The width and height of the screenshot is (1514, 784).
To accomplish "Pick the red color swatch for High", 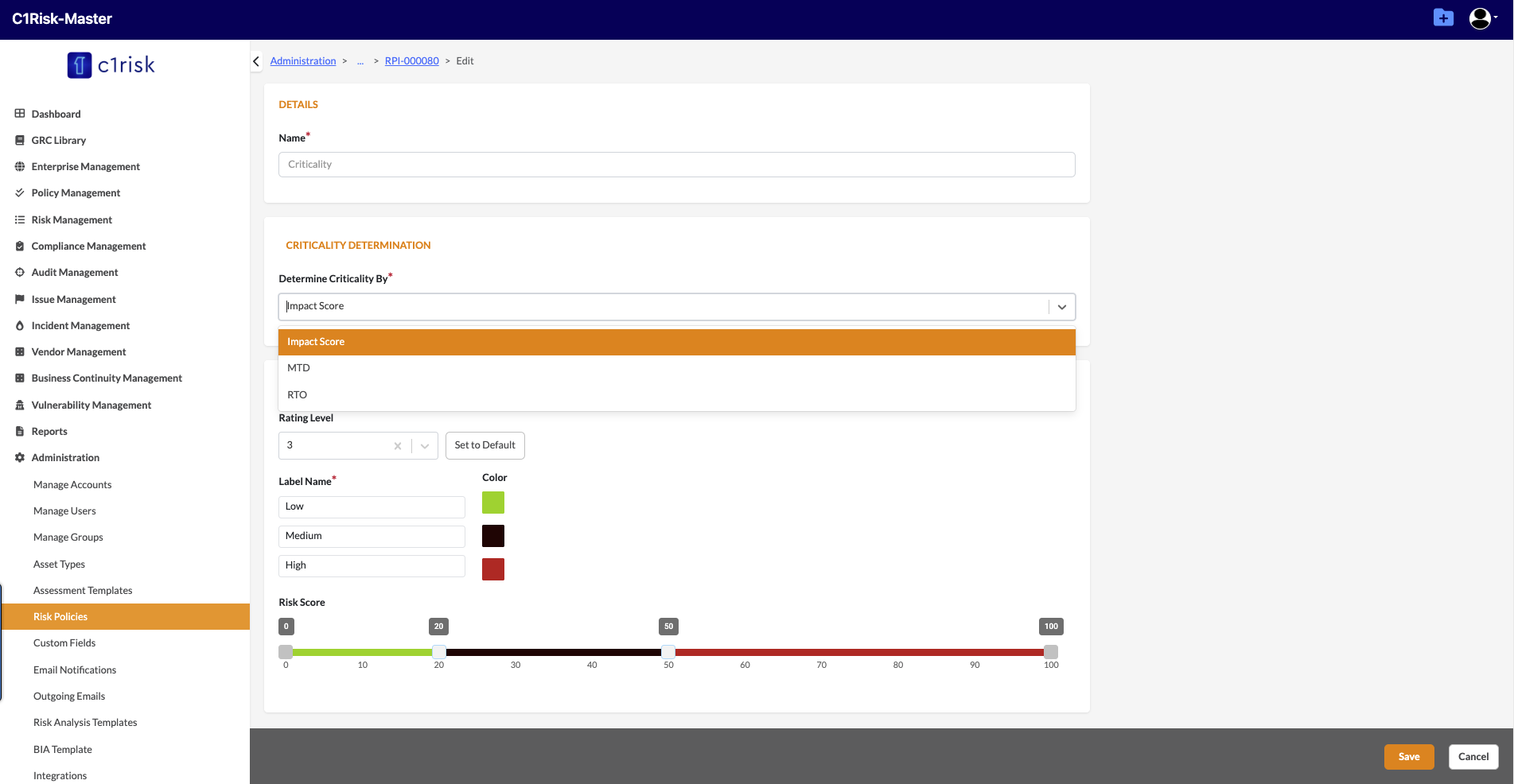I will tap(493, 569).
